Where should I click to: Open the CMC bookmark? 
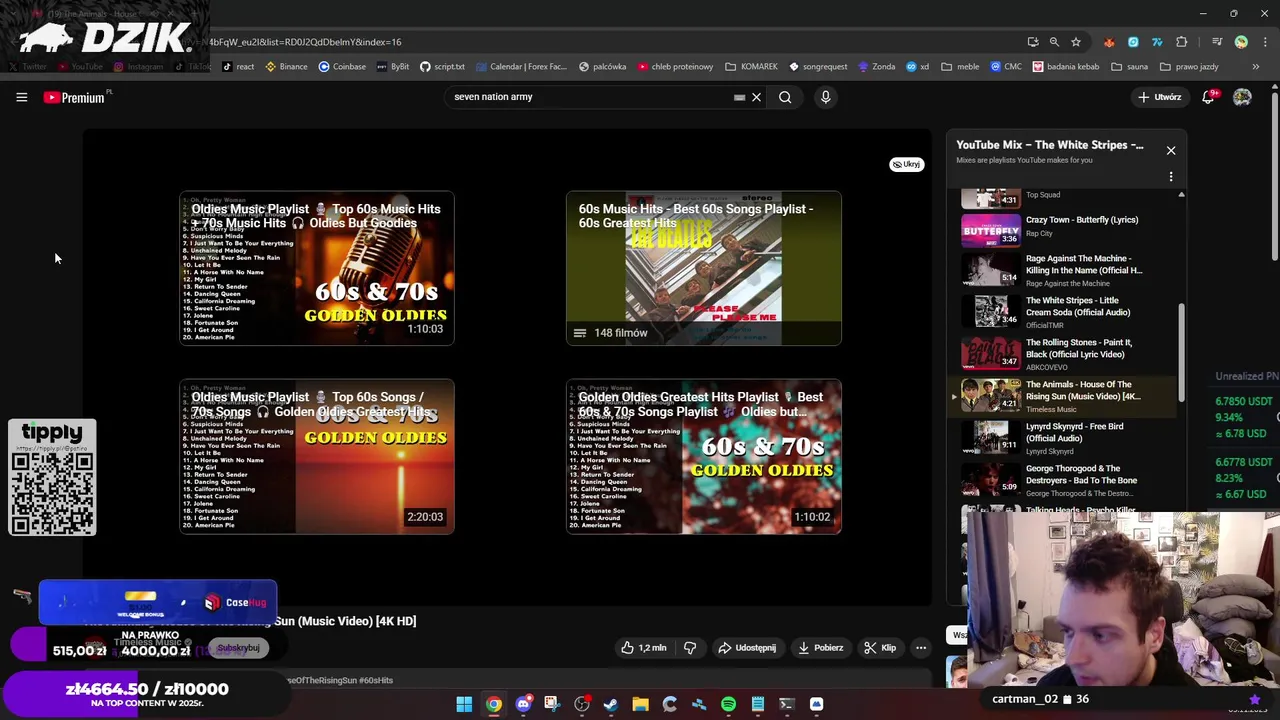point(1006,67)
